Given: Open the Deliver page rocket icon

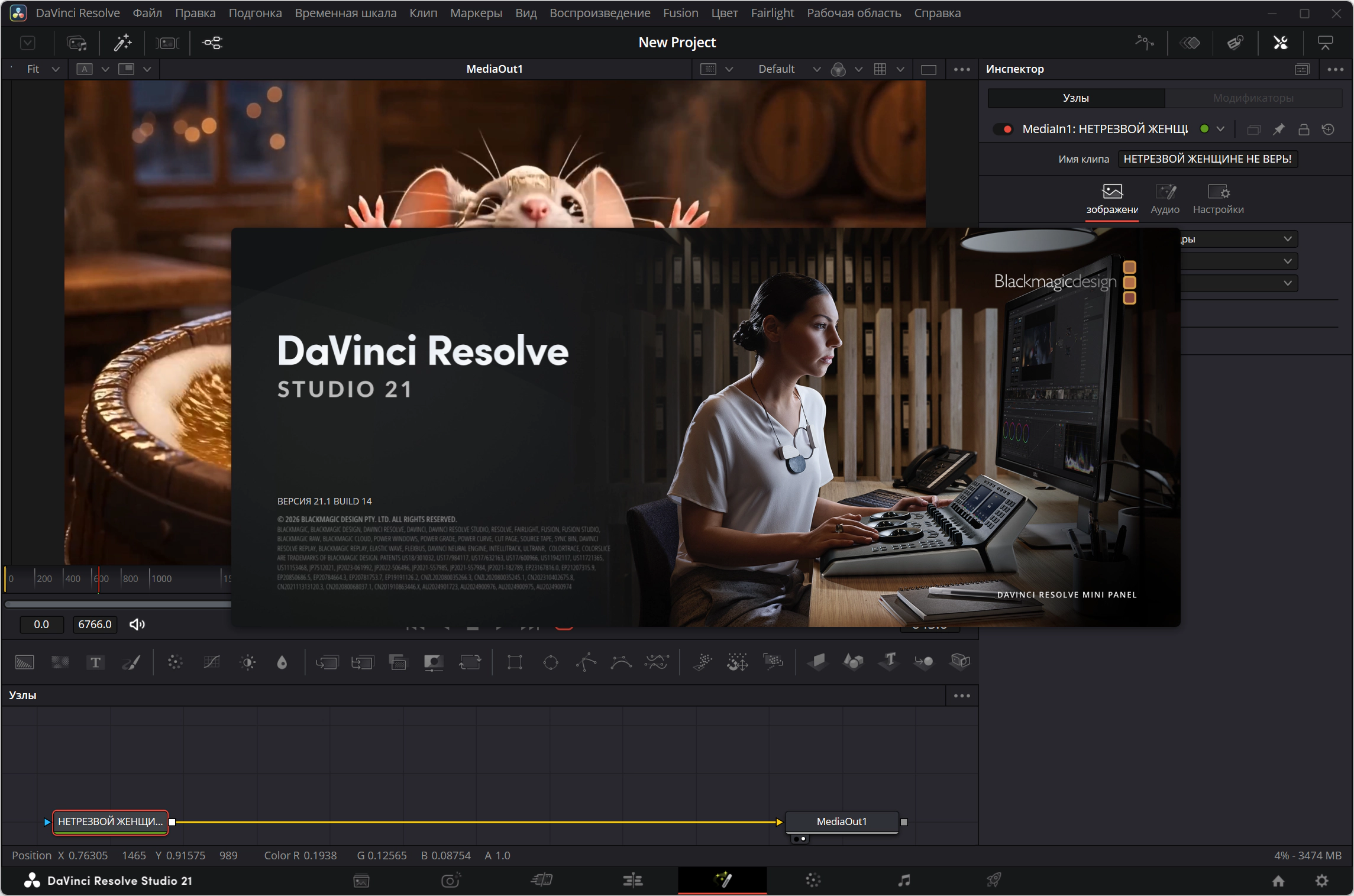Looking at the screenshot, I should click(x=994, y=880).
